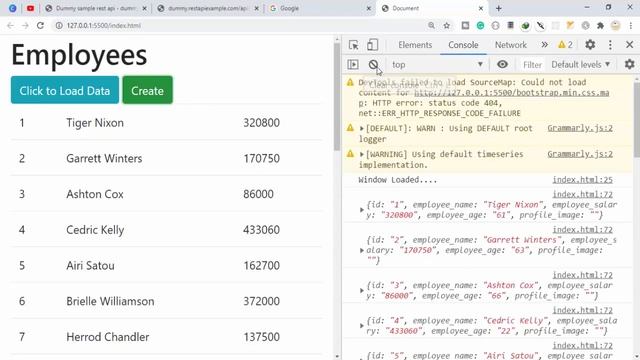
Task: Select the inspect element picker icon
Action: click(354, 45)
